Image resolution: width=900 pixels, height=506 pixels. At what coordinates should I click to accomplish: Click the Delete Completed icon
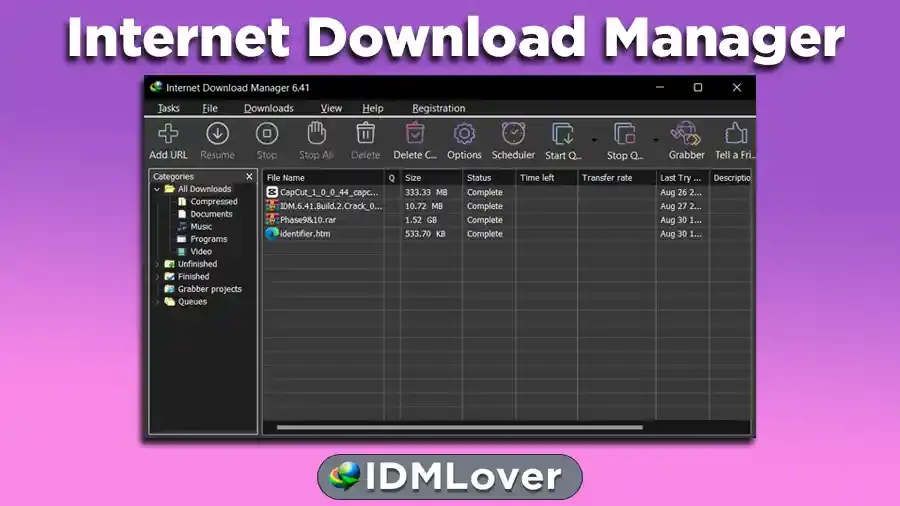coord(415,134)
